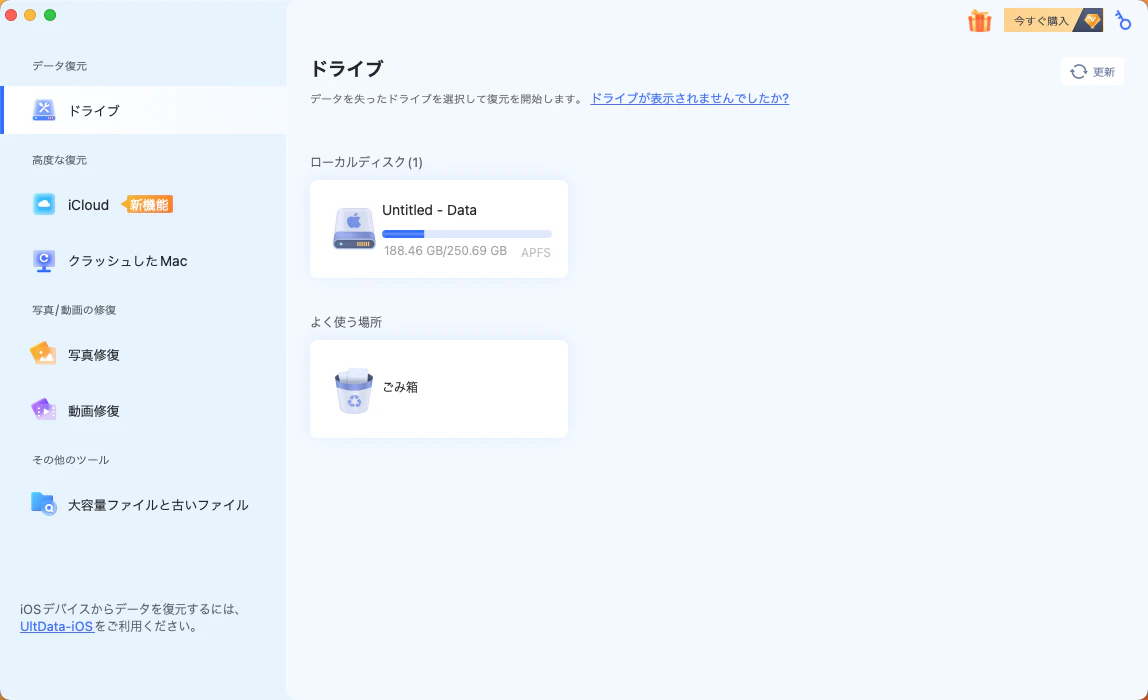Open 動画修復 in the sidebar
This screenshot has width=1148, height=700.
94,412
